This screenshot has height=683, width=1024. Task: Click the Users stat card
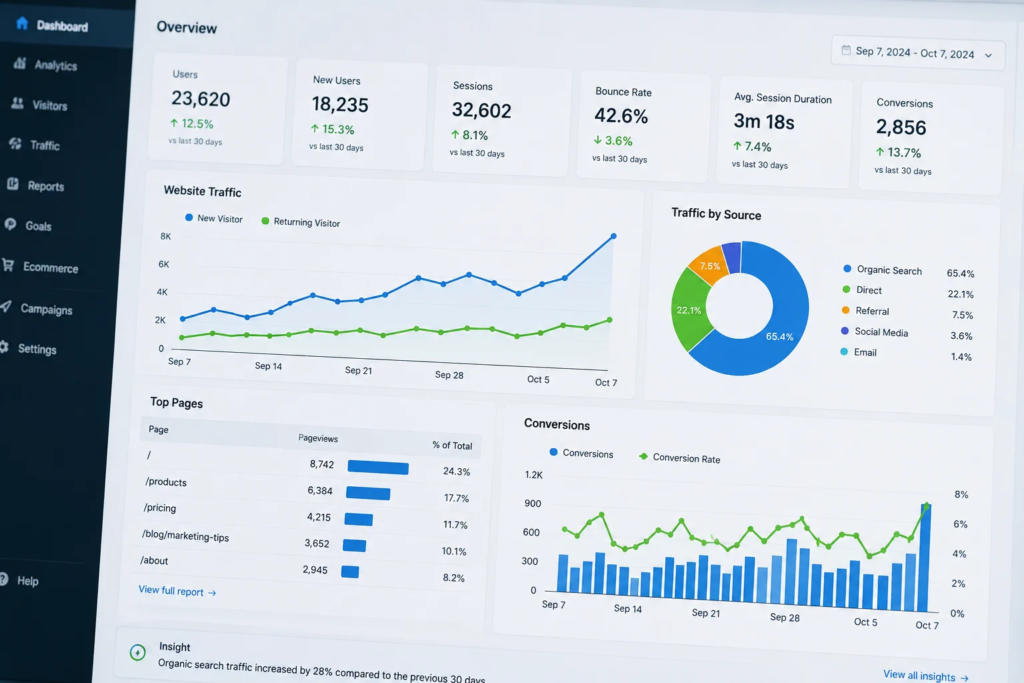217,108
